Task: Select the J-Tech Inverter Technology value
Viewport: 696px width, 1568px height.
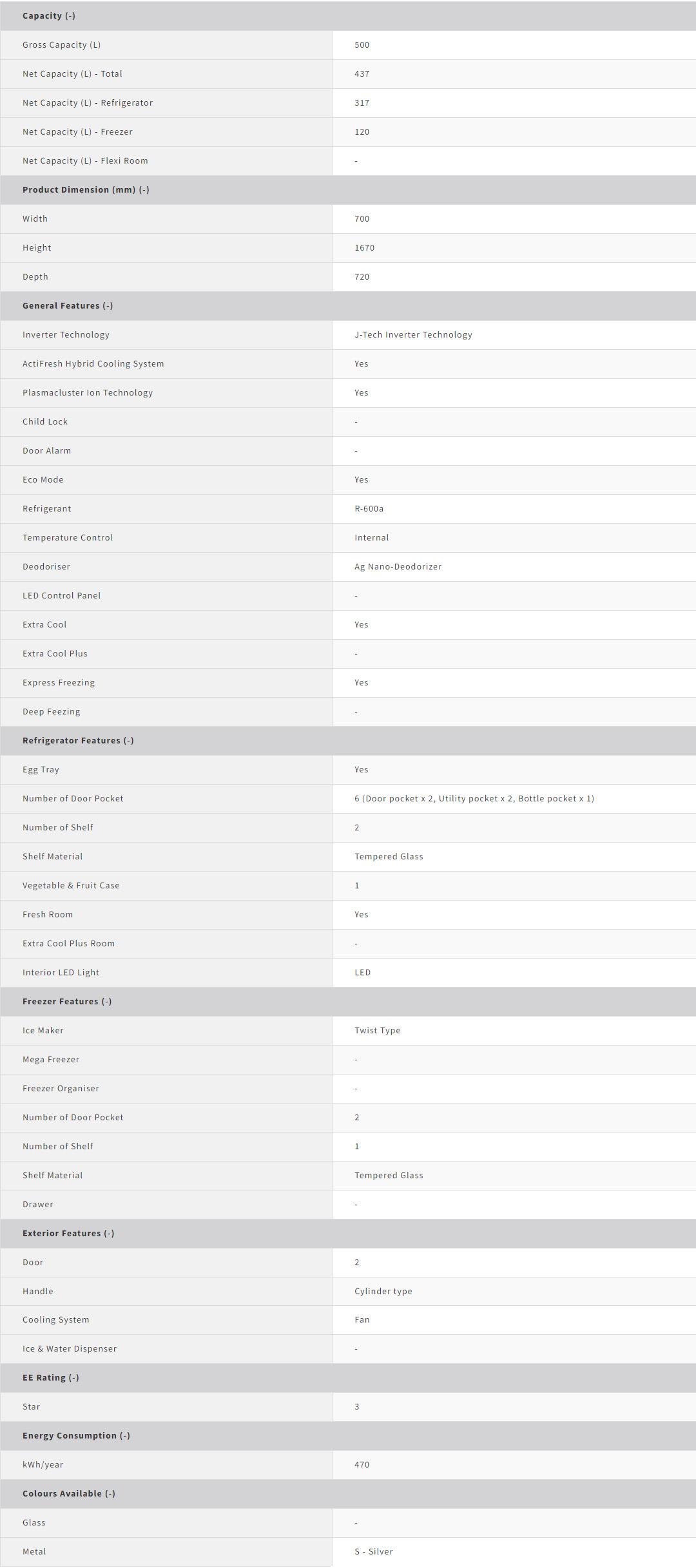Action: pyautogui.click(x=413, y=334)
